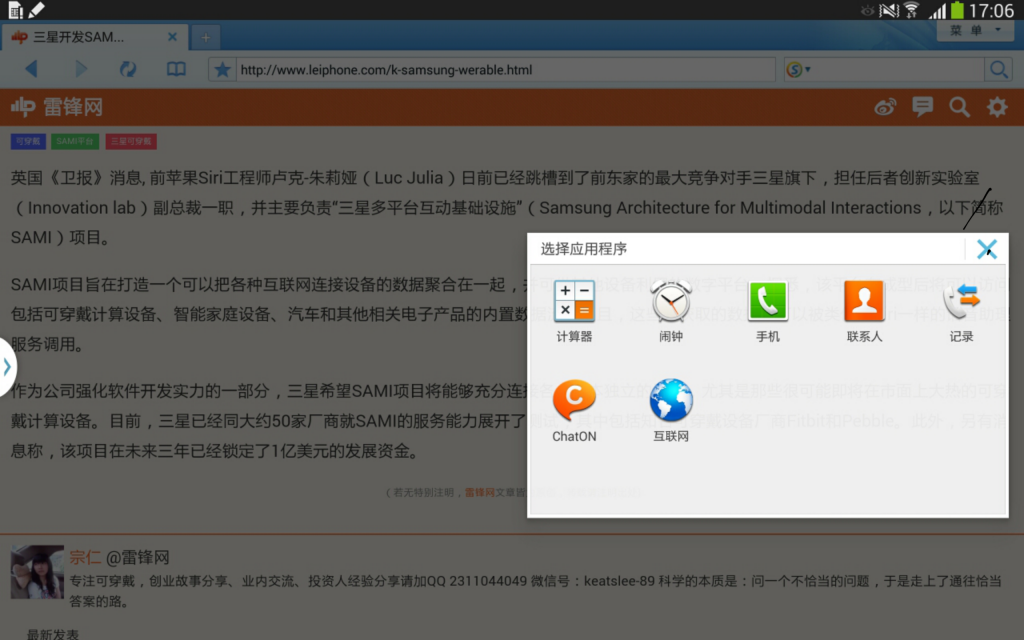Open the 雷锋网 site logo
This screenshot has height=640, width=1024.
(x=57, y=107)
